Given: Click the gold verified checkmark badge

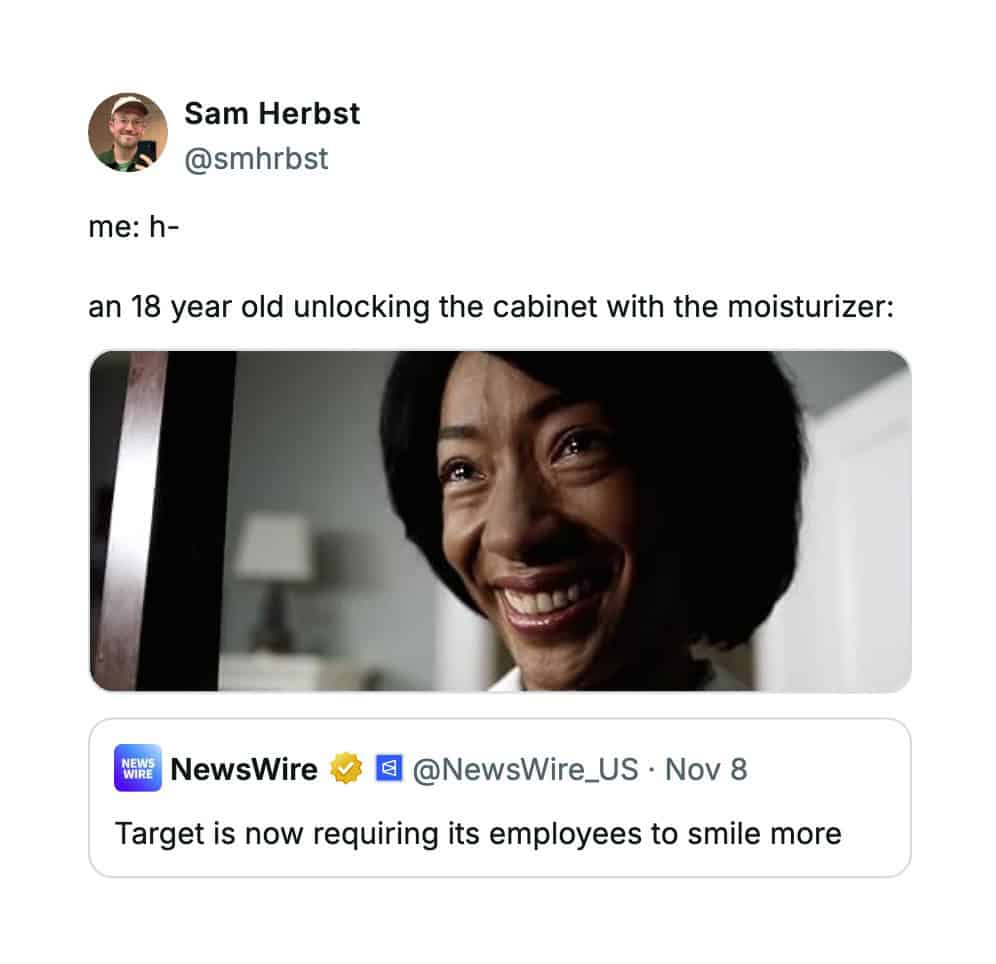Looking at the screenshot, I should point(346,768).
